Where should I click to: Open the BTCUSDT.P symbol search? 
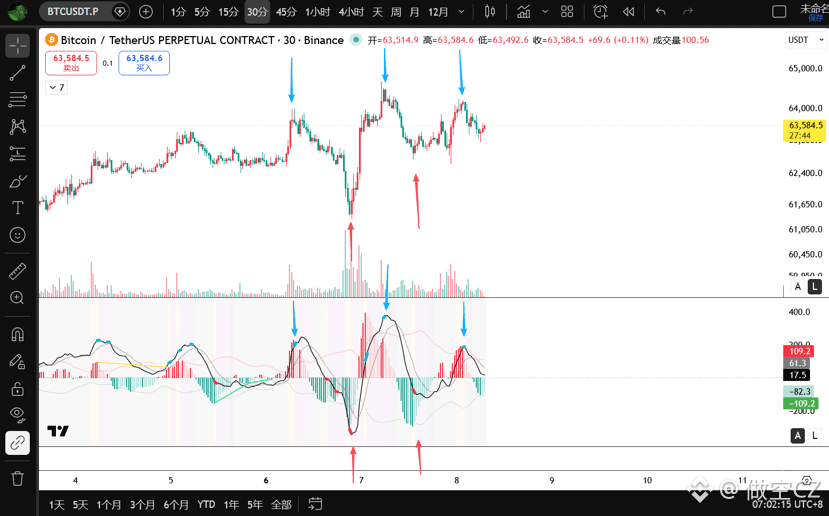[x=72, y=12]
